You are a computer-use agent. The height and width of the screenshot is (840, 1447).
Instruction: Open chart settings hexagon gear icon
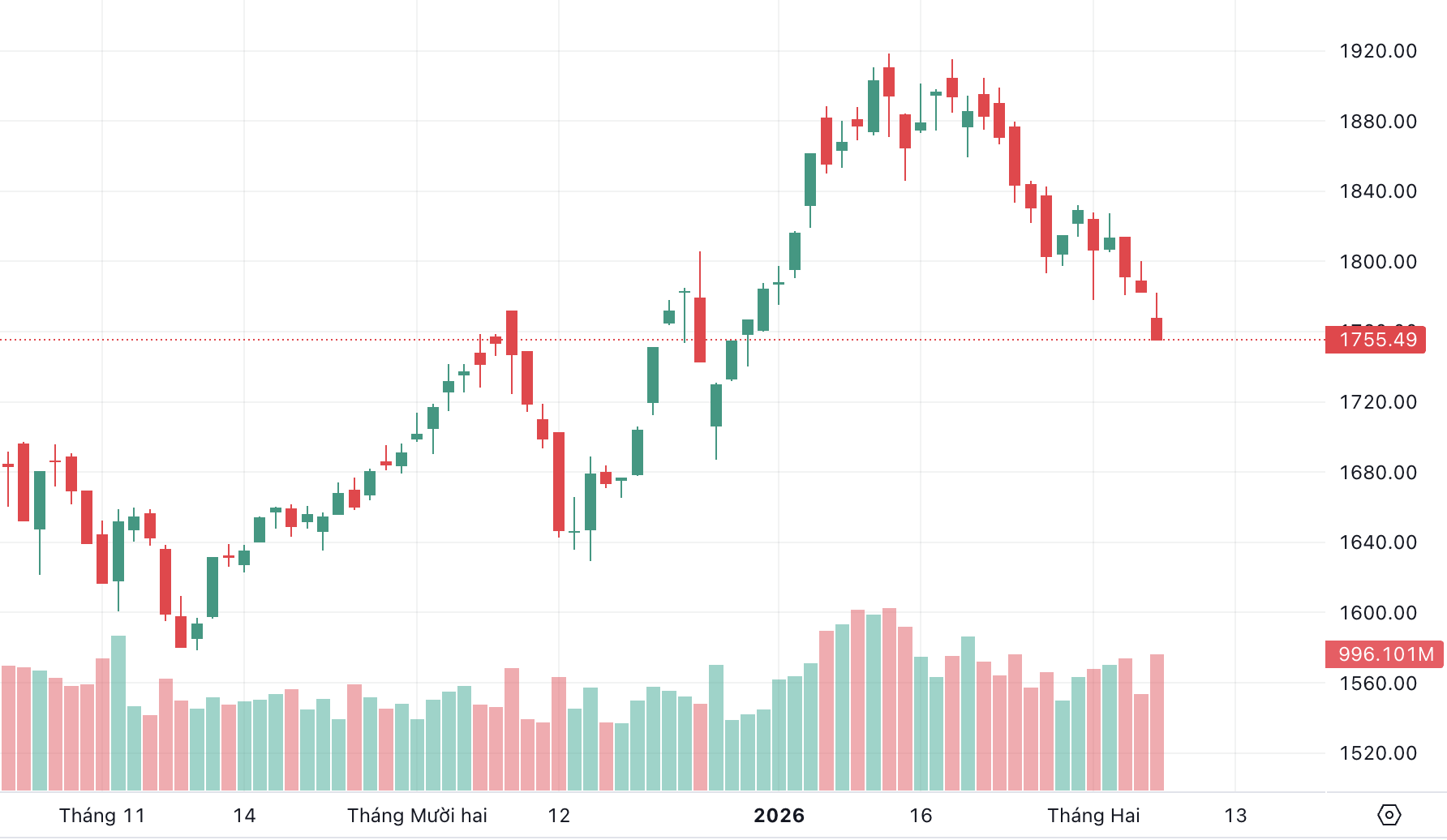[x=1389, y=815]
